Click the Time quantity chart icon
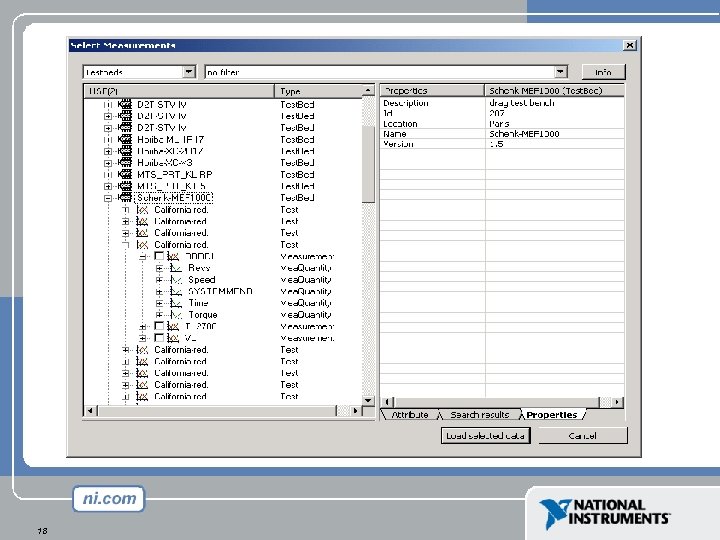This screenshot has height=540, width=720. click(x=176, y=303)
